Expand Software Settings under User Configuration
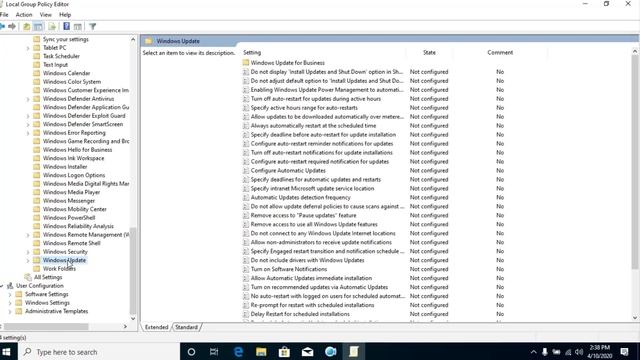640x360 pixels. pos(10,295)
